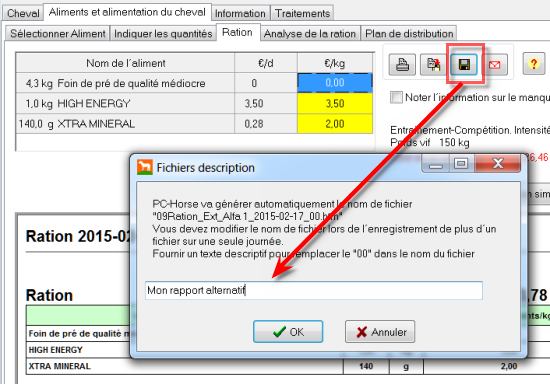Open the 'Plan de distribution' tab
Screen dimensions: 550x384
[409, 33]
